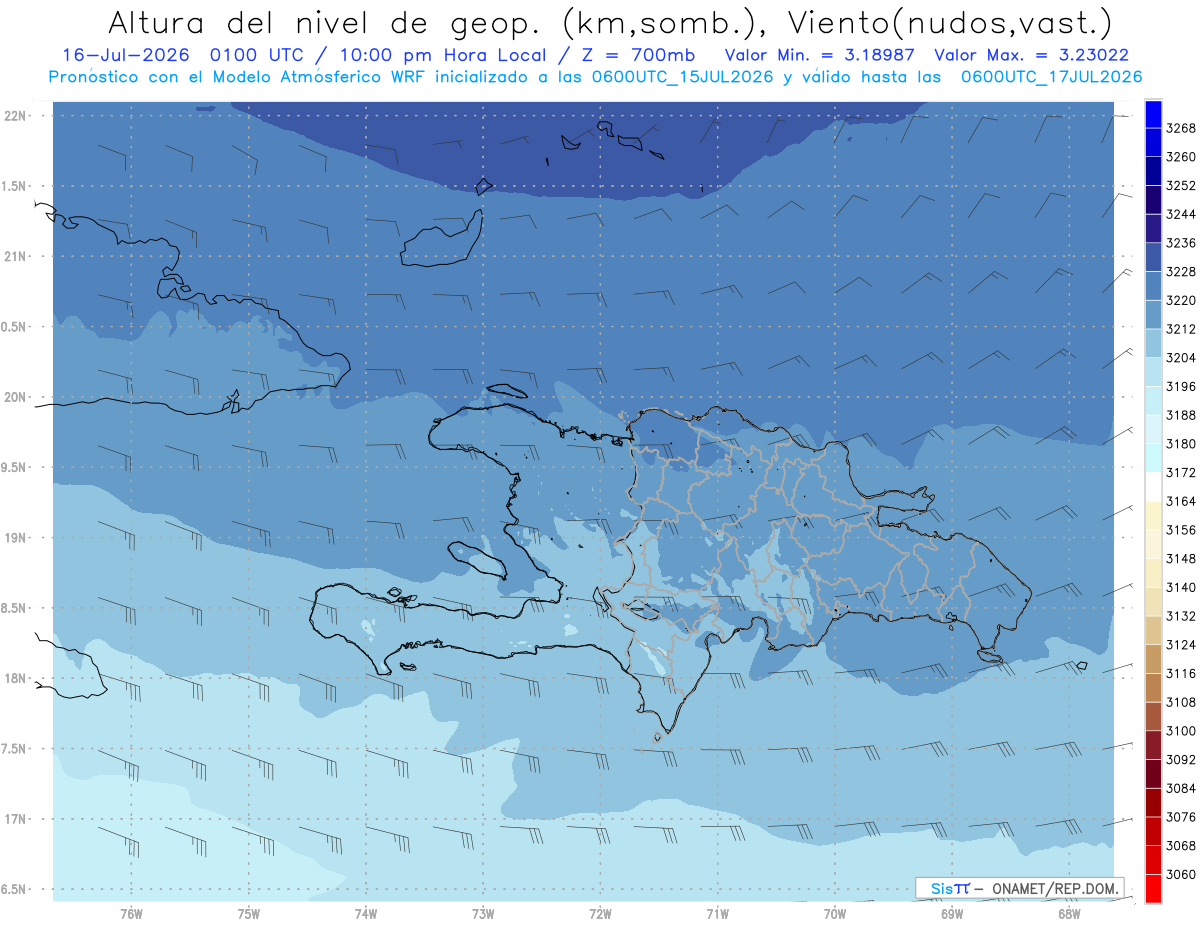Click the "68W" longitude label
This screenshot has width=1200, height=927.
[1068, 914]
